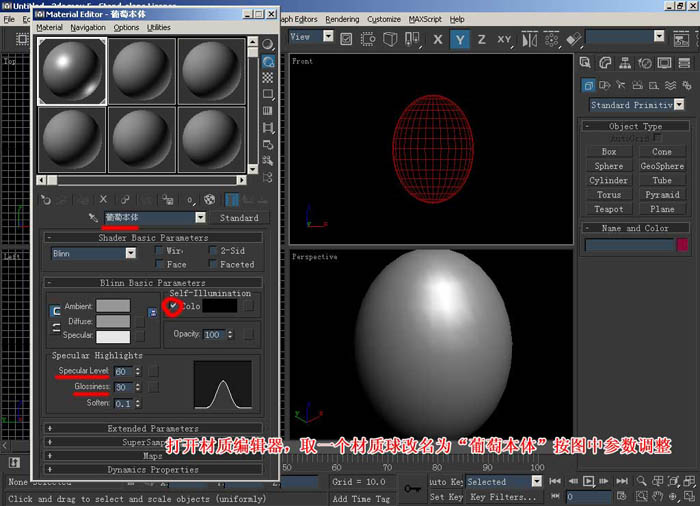Click the Pick Material from Object eyedropper
Screen dimensions: 700x506
(93, 217)
